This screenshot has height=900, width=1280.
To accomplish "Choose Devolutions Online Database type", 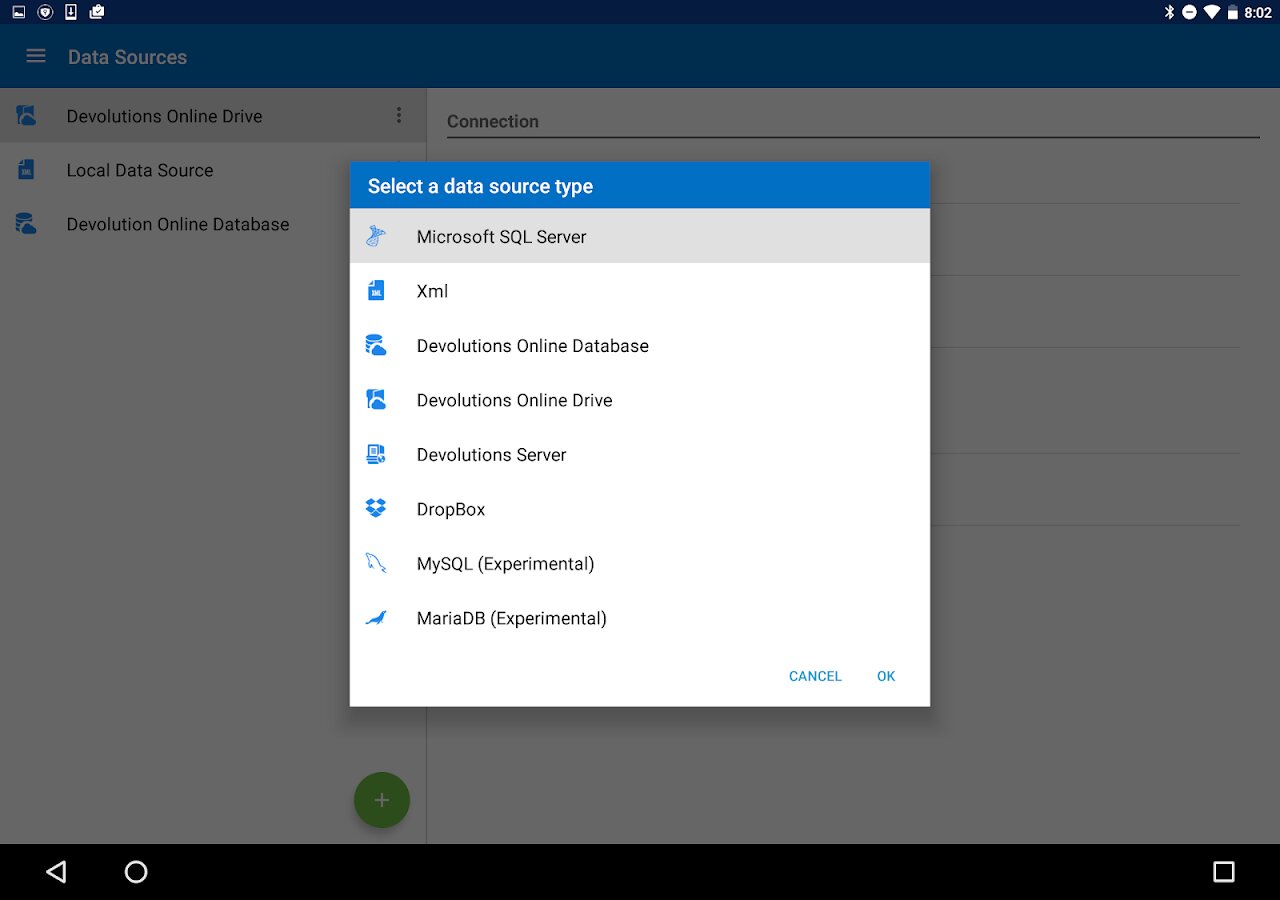I will click(640, 346).
